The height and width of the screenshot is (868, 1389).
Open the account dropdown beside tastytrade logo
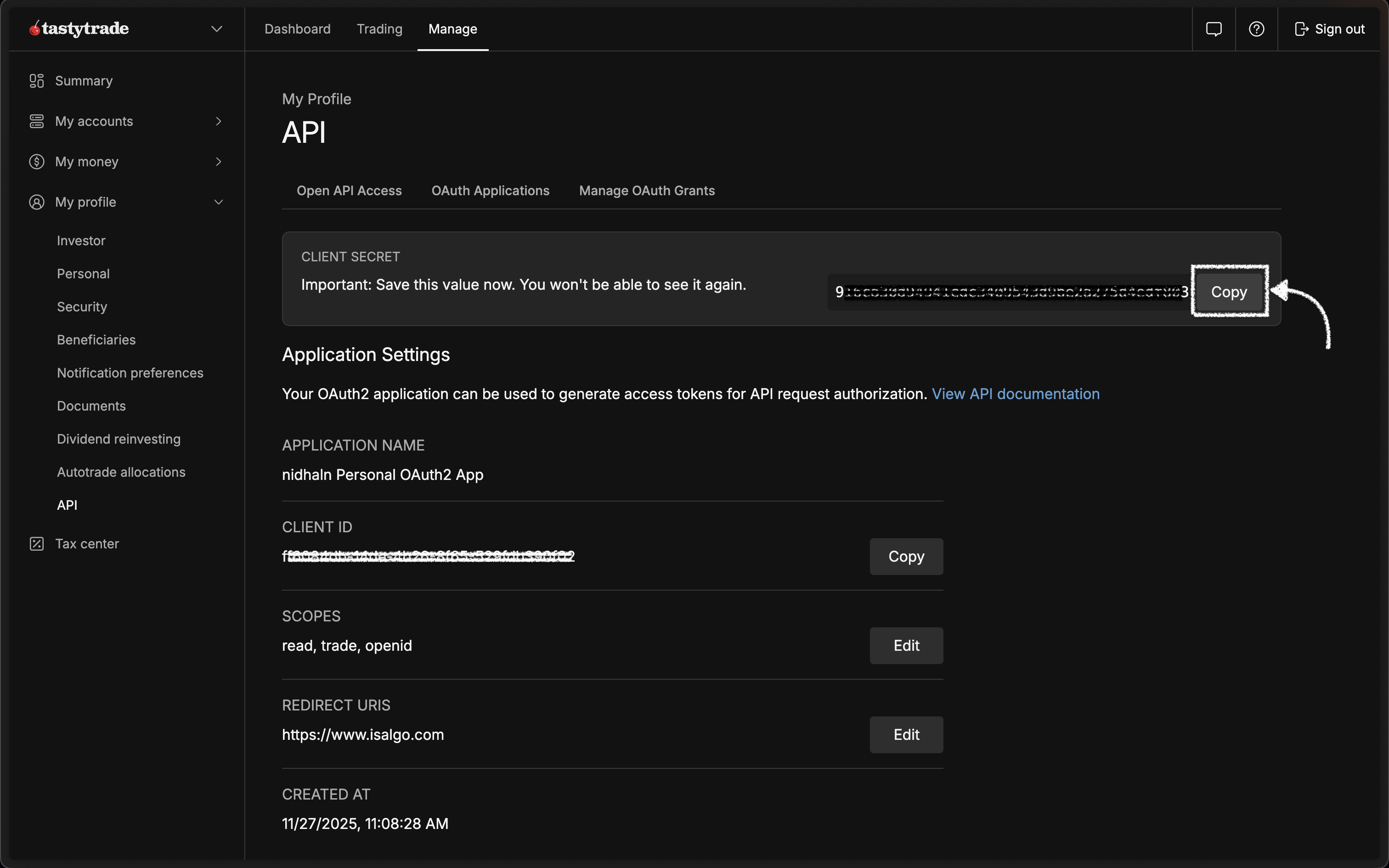click(x=216, y=28)
